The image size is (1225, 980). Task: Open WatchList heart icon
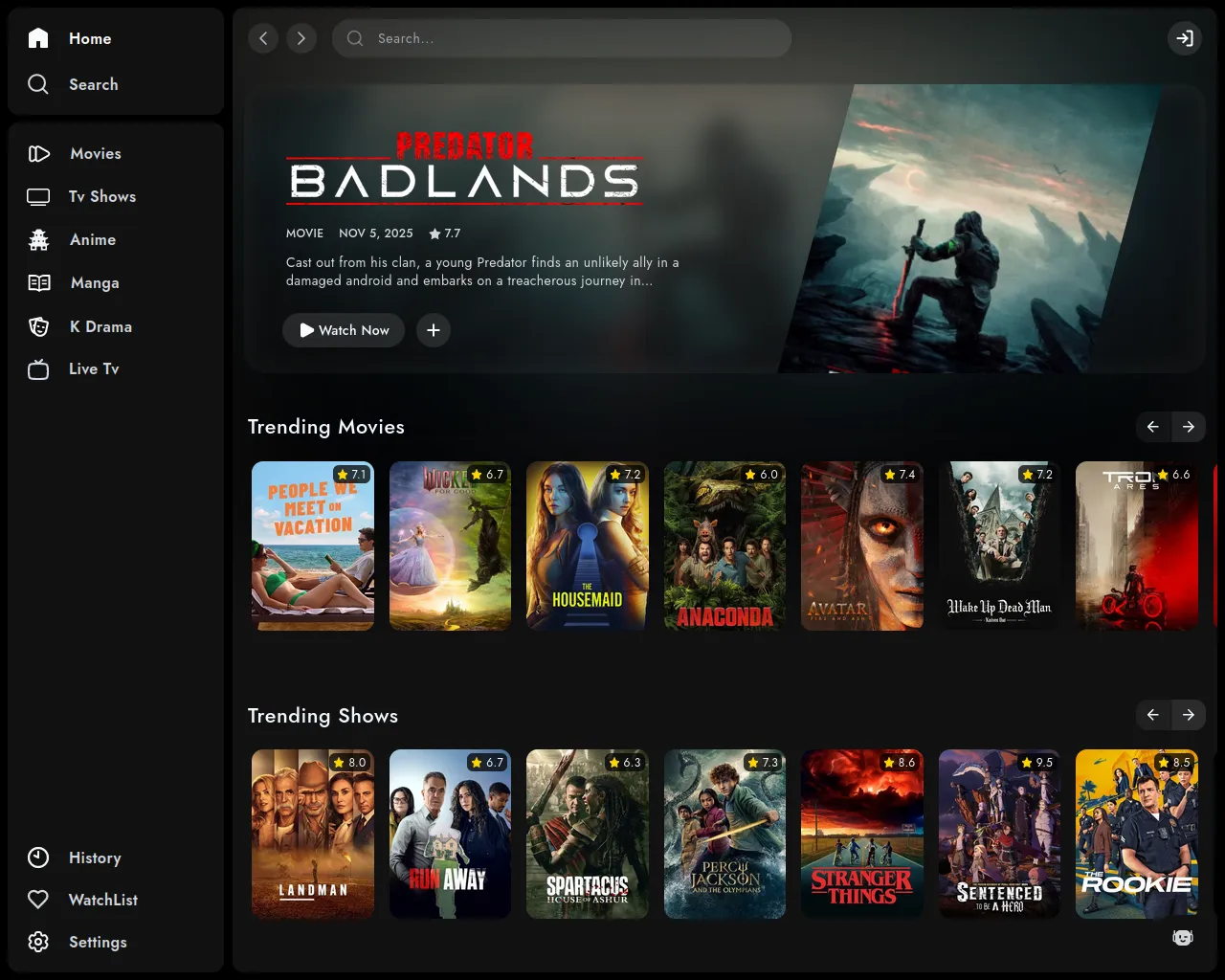38,900
